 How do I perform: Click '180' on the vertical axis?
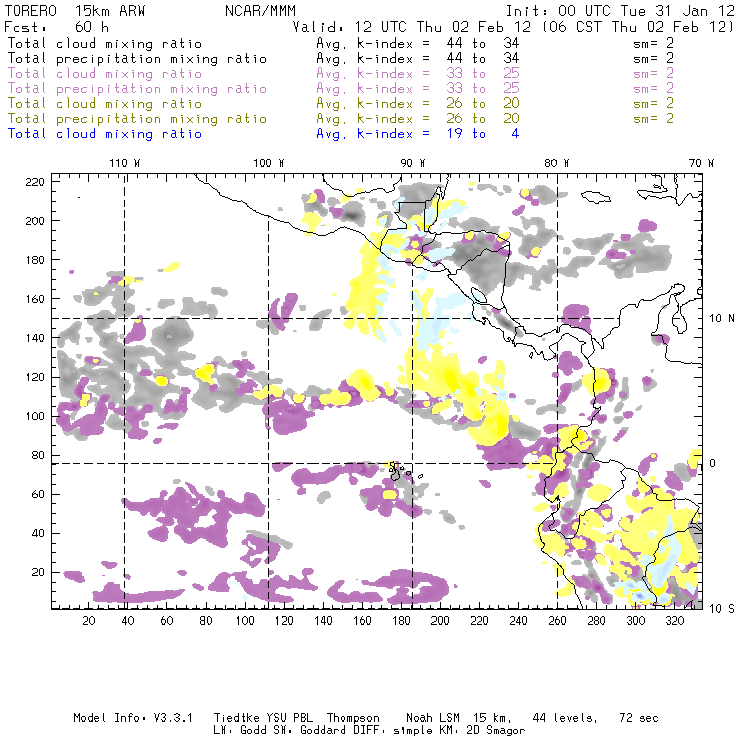(35, 260)
